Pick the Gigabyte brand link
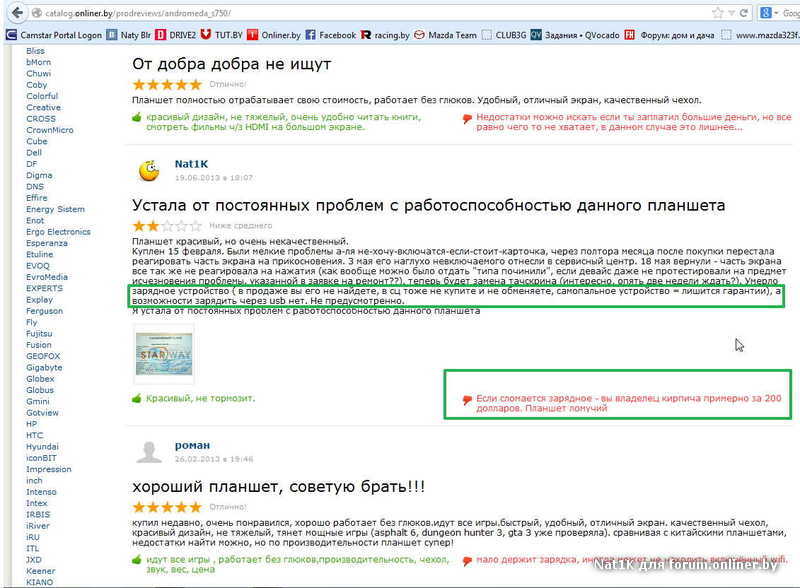The image size is (800, 588). click(x=44, y=368)
